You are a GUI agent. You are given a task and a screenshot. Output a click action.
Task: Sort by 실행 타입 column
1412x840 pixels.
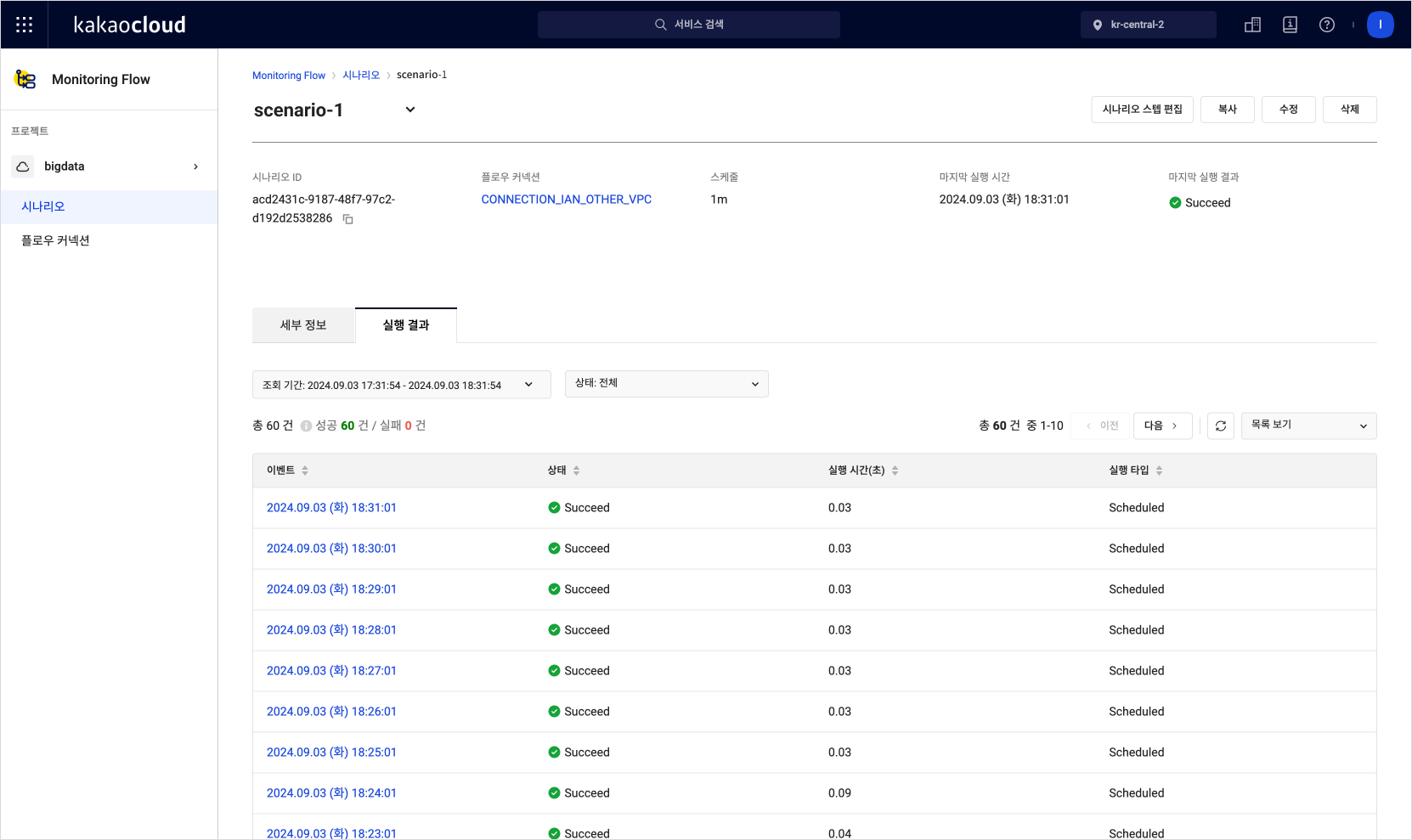pyautogui.click(x=1159, y=471)
